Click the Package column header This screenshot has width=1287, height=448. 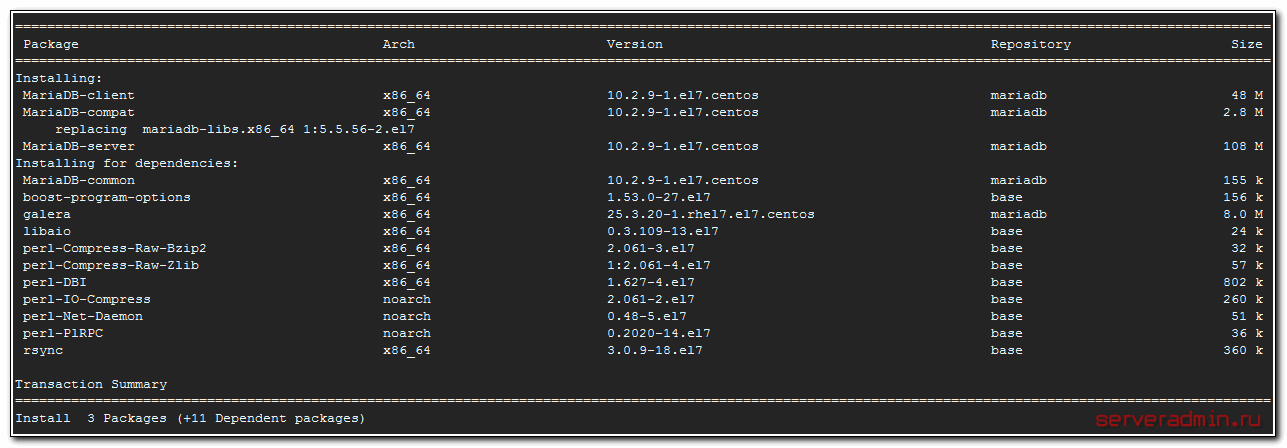pos(51,44)
